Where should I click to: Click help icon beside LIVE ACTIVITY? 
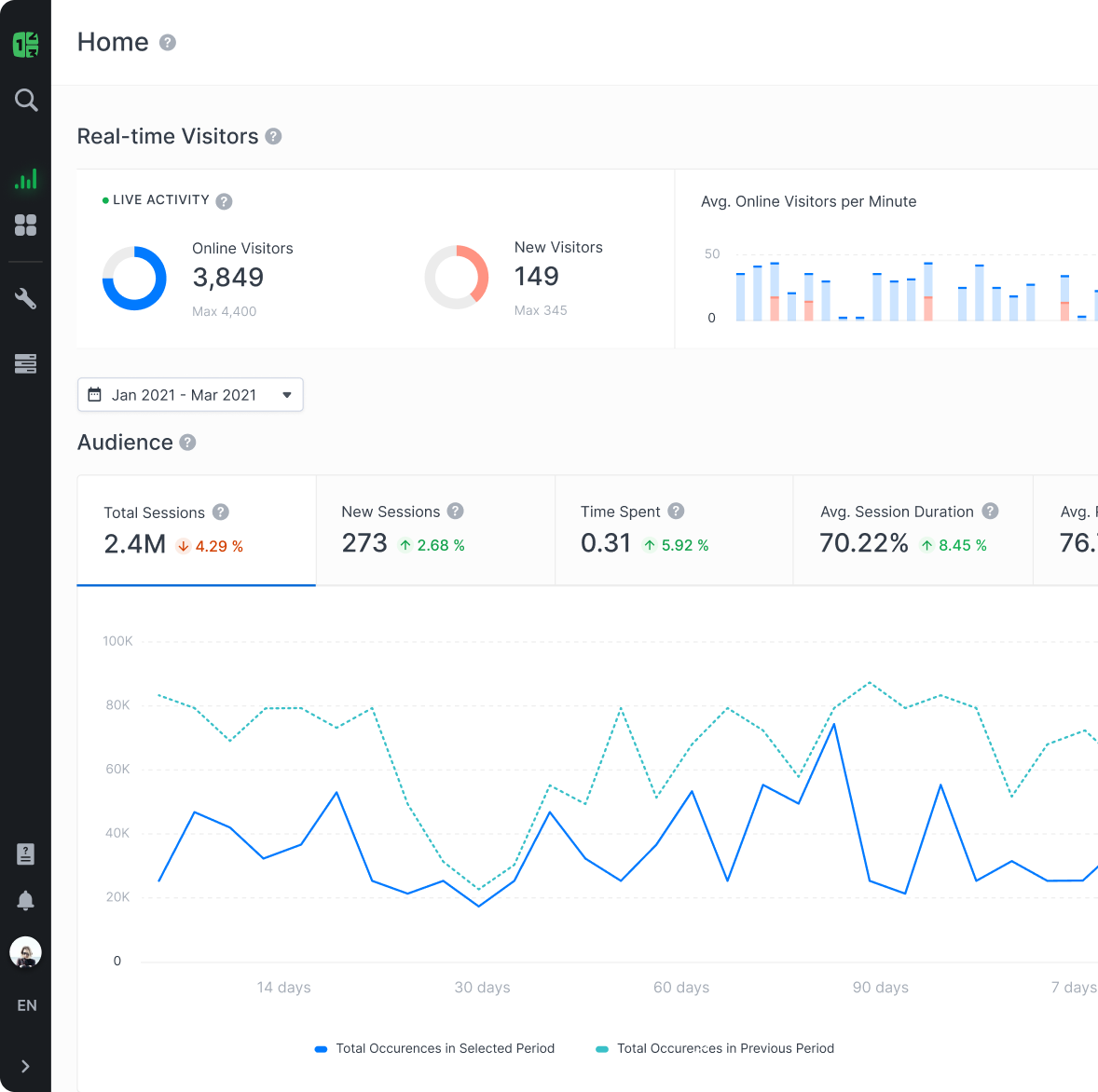[x=224, y=201]
